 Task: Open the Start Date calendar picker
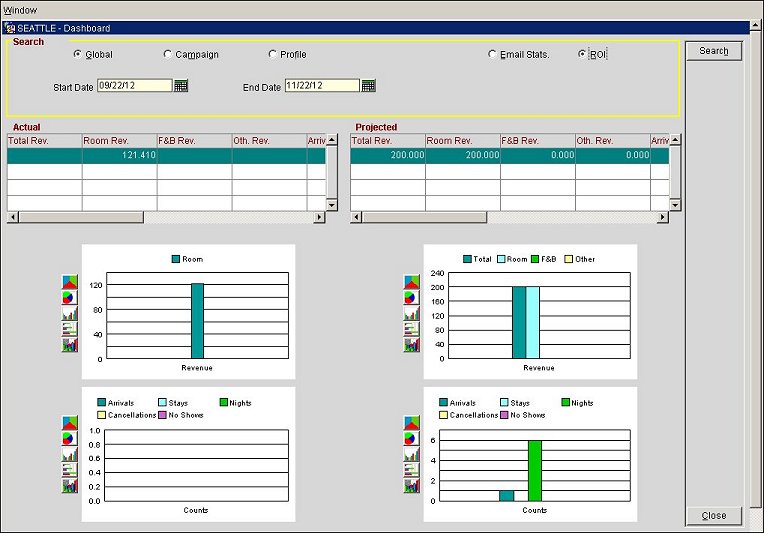(x=181, y=86)
